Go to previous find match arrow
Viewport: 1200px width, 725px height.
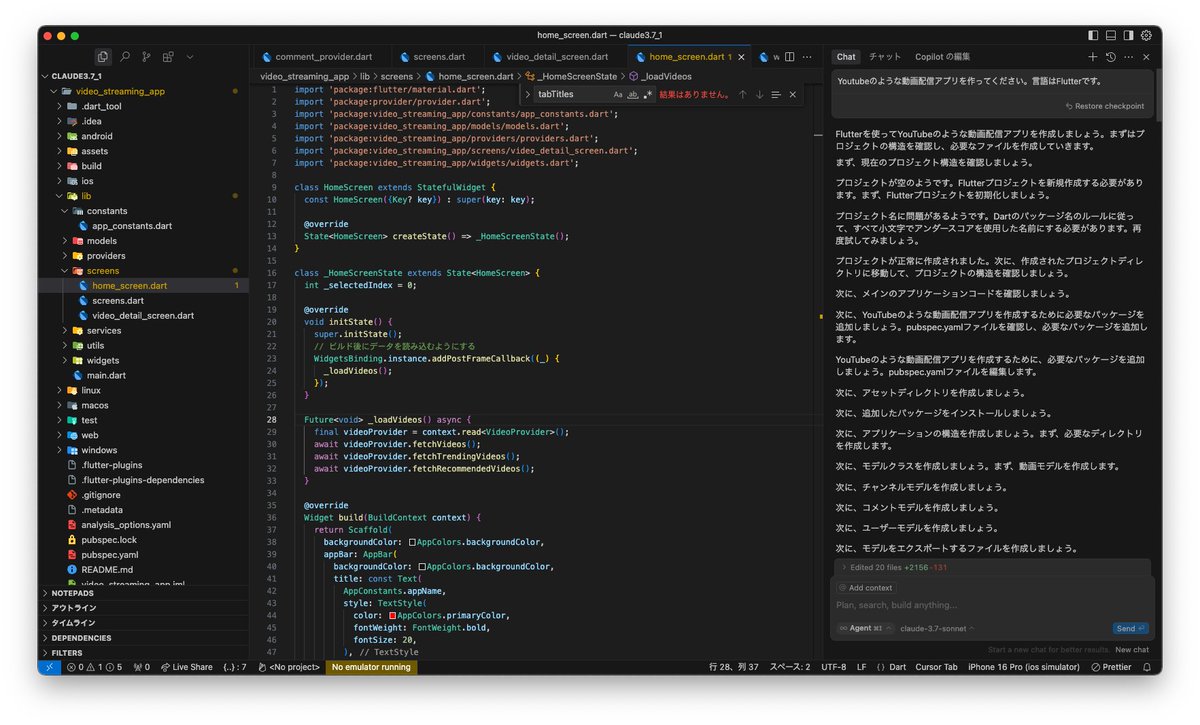742,94
